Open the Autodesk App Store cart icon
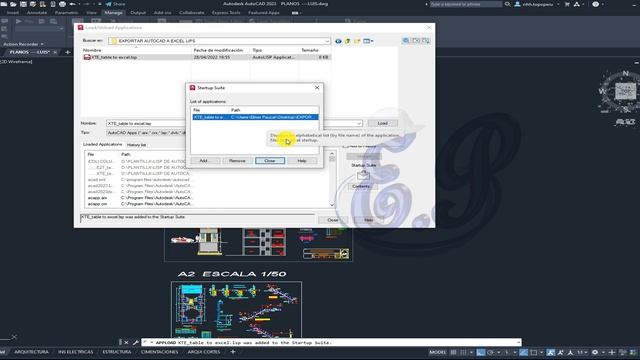This screenshot has width=640, height=360. pos(567,4)
